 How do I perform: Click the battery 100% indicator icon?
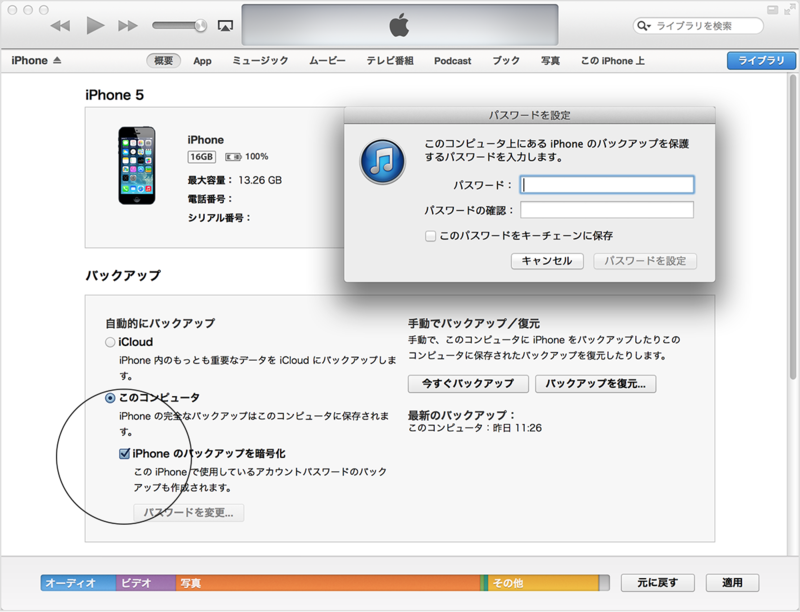(x=233, y=157)
